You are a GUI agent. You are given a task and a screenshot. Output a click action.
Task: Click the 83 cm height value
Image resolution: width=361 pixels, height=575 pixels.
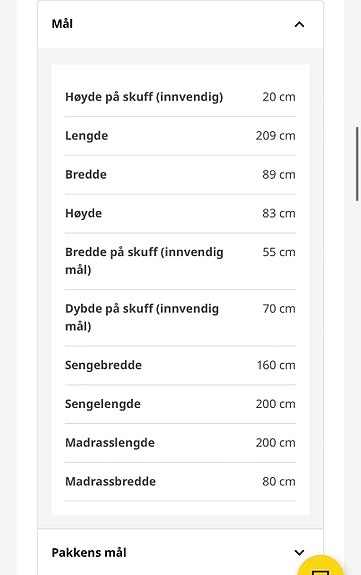tap(279, 213)
